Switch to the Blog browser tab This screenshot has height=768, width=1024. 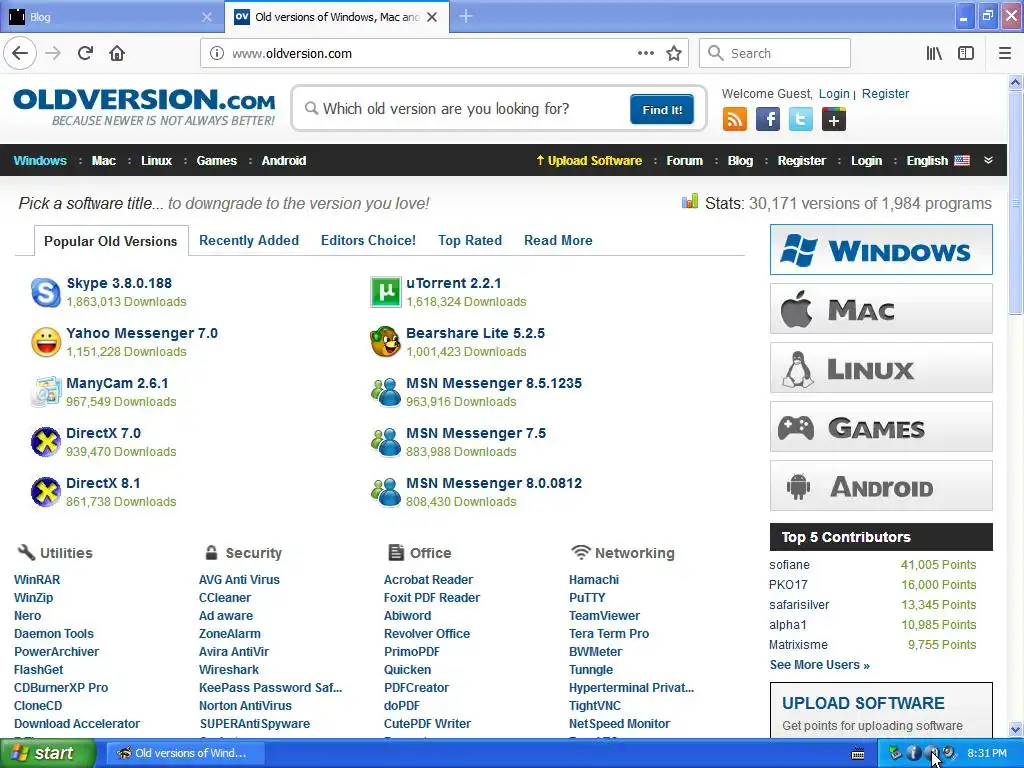pyautogui.click(x=111, y=17)
